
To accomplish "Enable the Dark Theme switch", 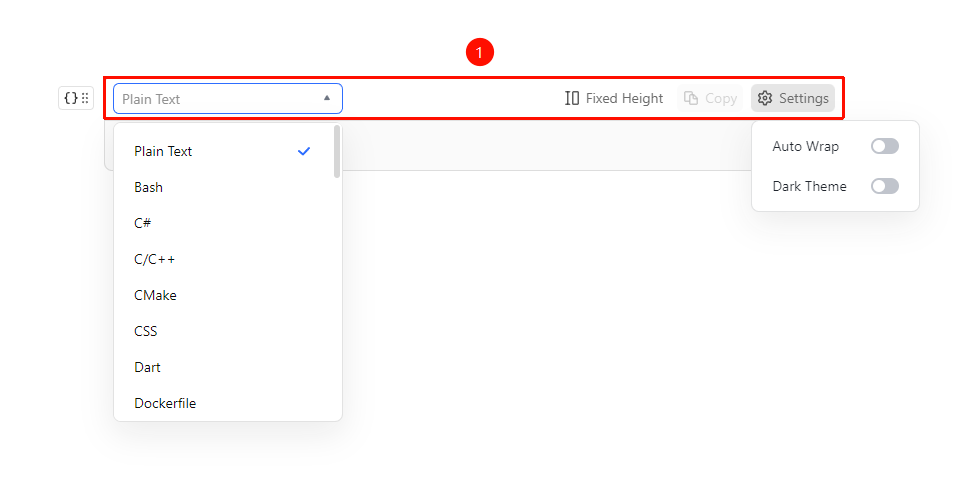I will [x=884, y=186].
